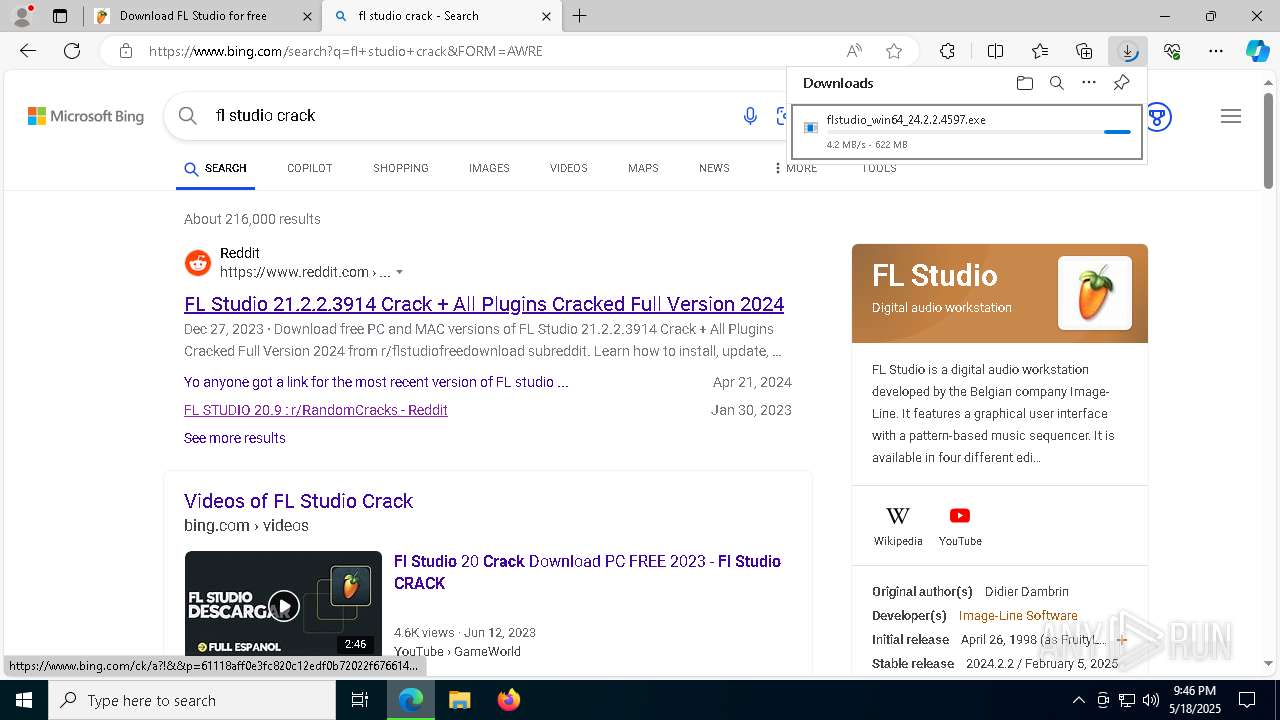
Task: Open Wikipedia link for FL Studio
Action: click(x=898, y=526)
